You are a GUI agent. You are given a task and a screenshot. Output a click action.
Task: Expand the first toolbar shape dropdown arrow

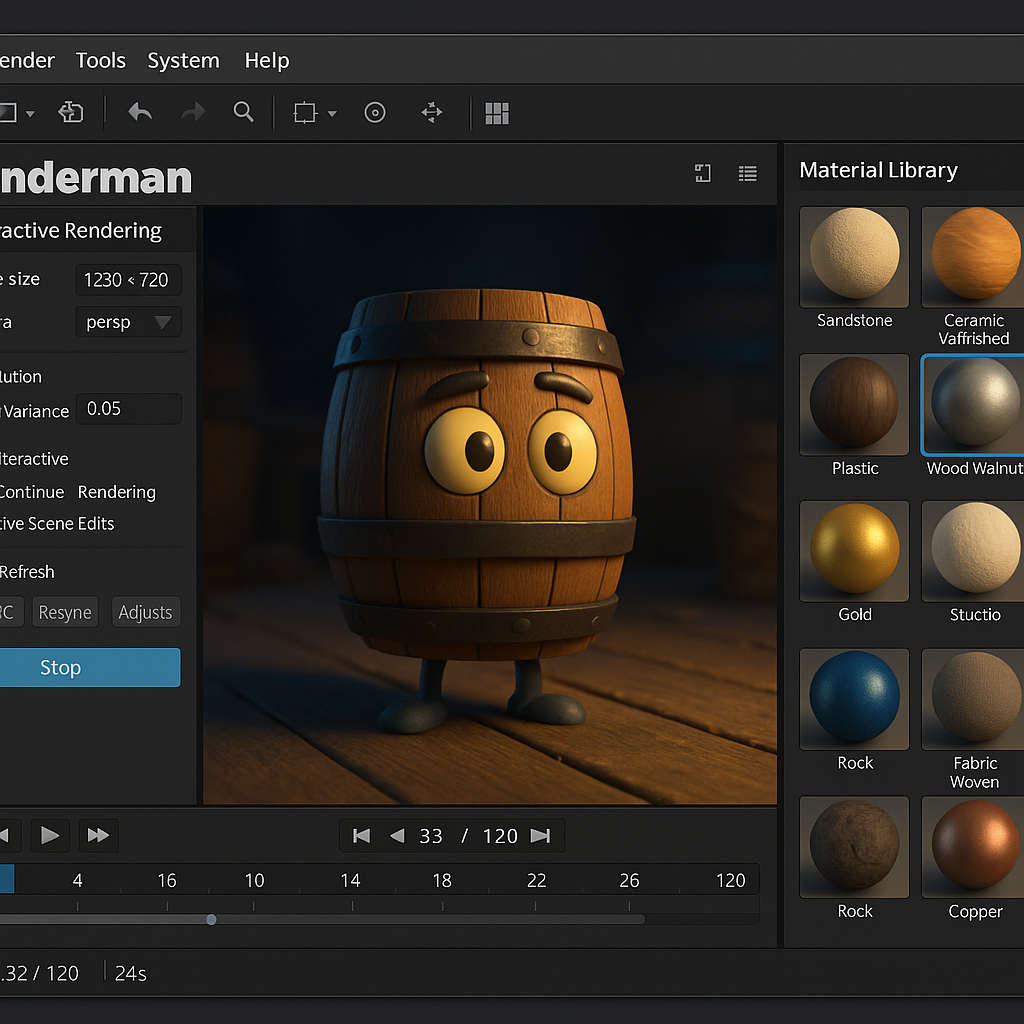[30, 114]
